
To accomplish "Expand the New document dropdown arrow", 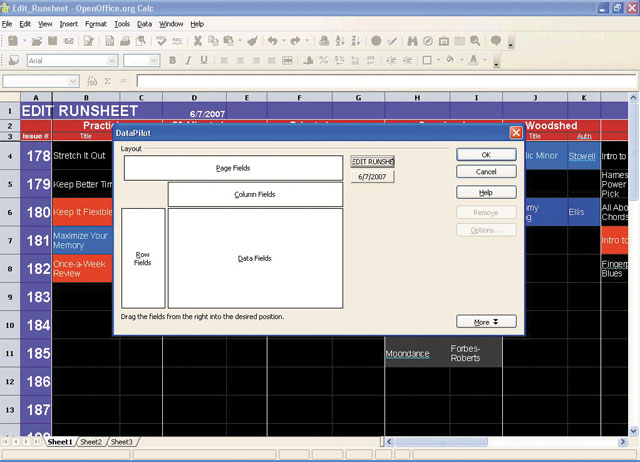I will [x=24, y=41].
